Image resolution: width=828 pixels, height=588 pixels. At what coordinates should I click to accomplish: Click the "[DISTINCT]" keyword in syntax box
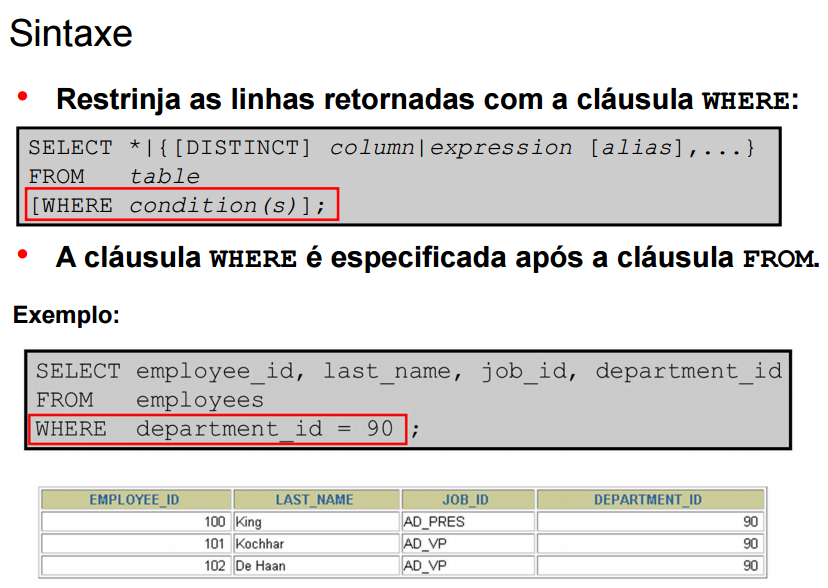(244, 148)
